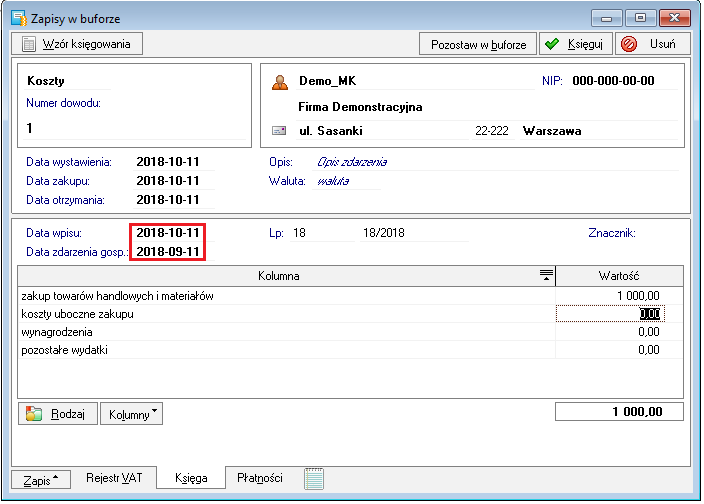Viewport: 704px width, 504px height.
Task: Click the Wartość column header
Action: pyautogui.click(x=619, y=276)
